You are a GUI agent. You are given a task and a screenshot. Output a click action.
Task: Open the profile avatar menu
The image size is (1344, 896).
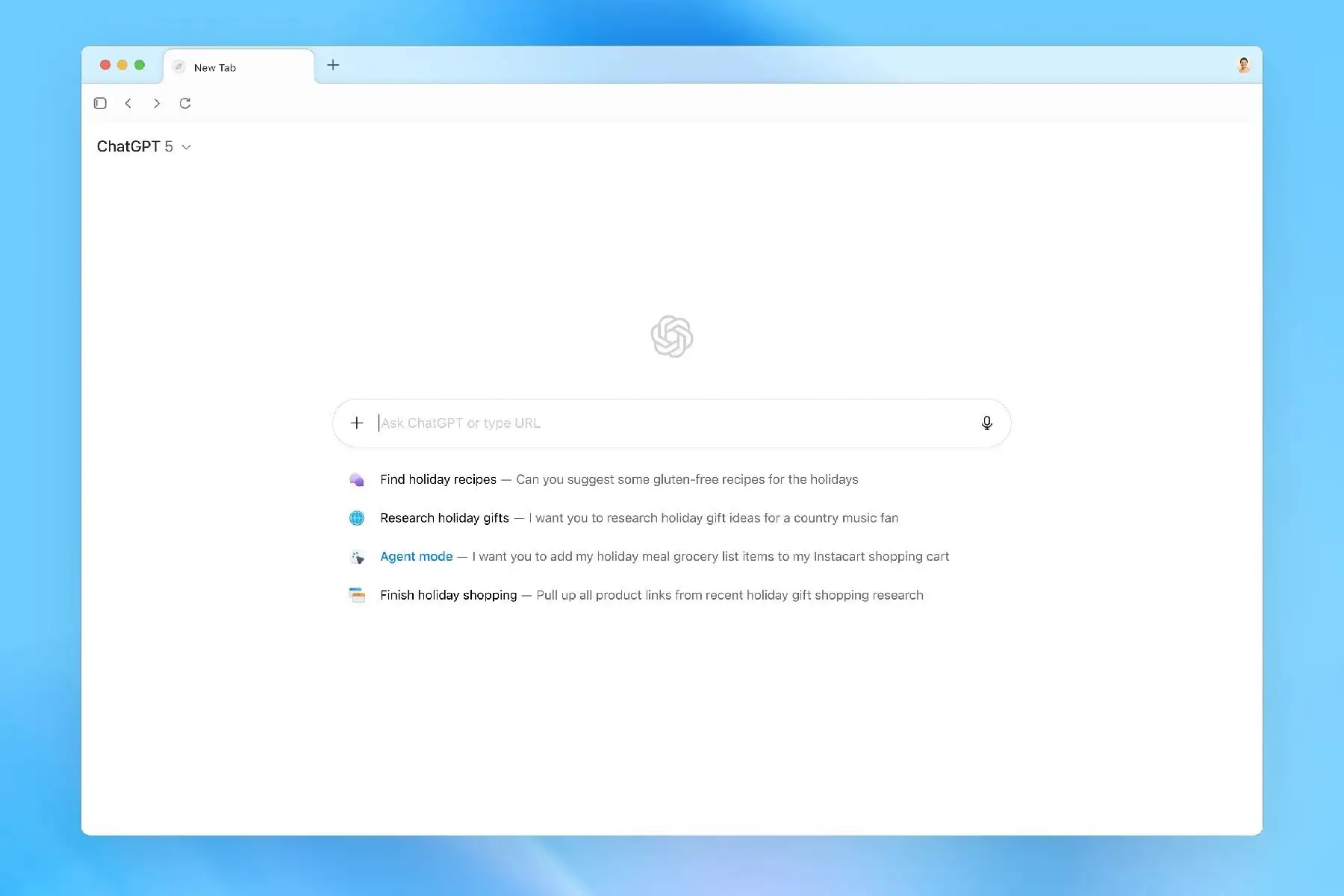(x=1243, y=66)
